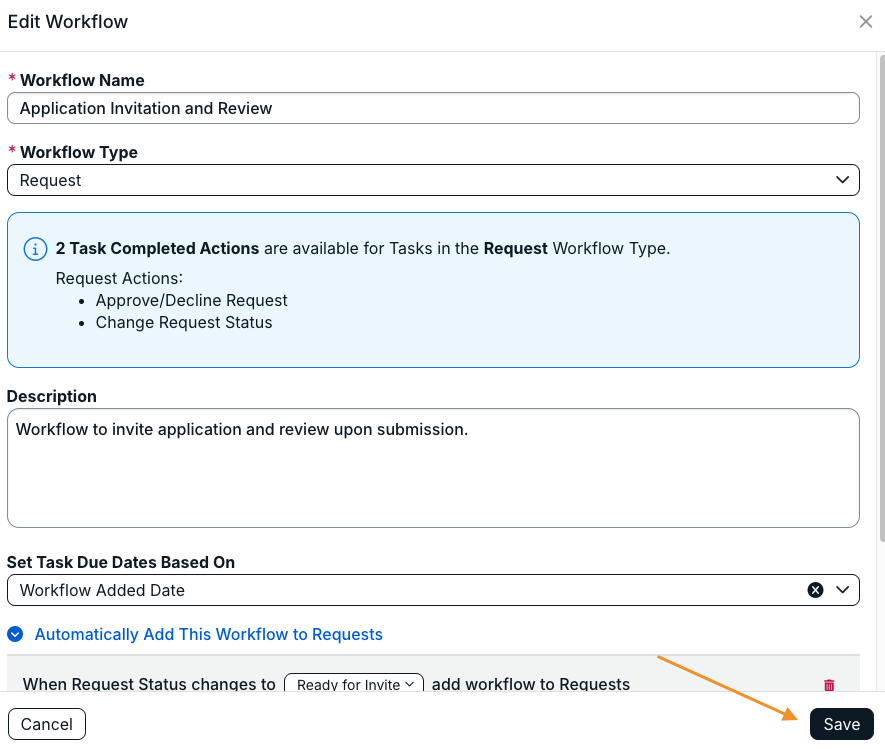This screenshot has height=749, width=885.
Task: Close the Edit Workflow dialog
Action: (x=865, y=22)
